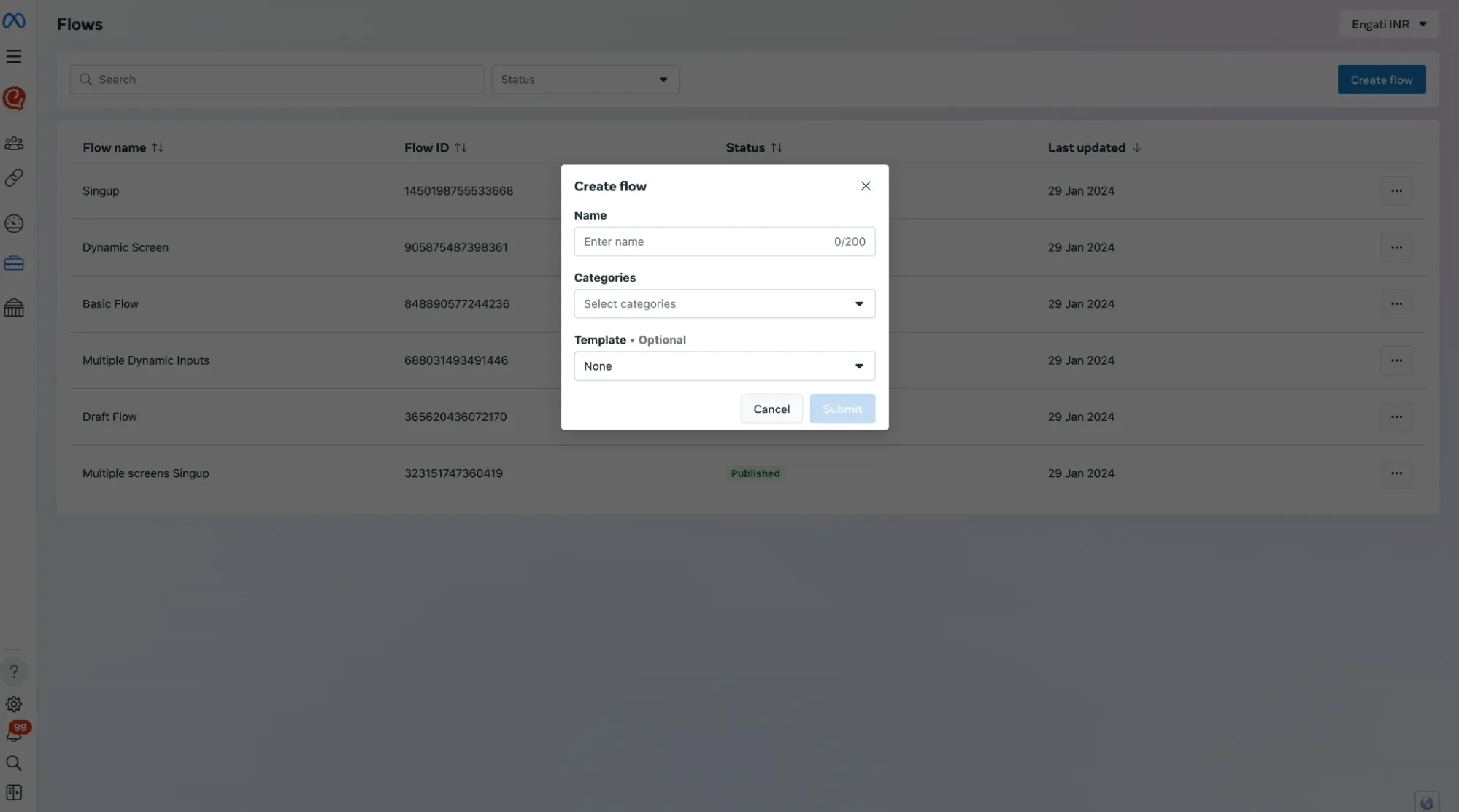1459x812 pixels.
Task: Open more options for Singup row
Action: [1396, 191]
